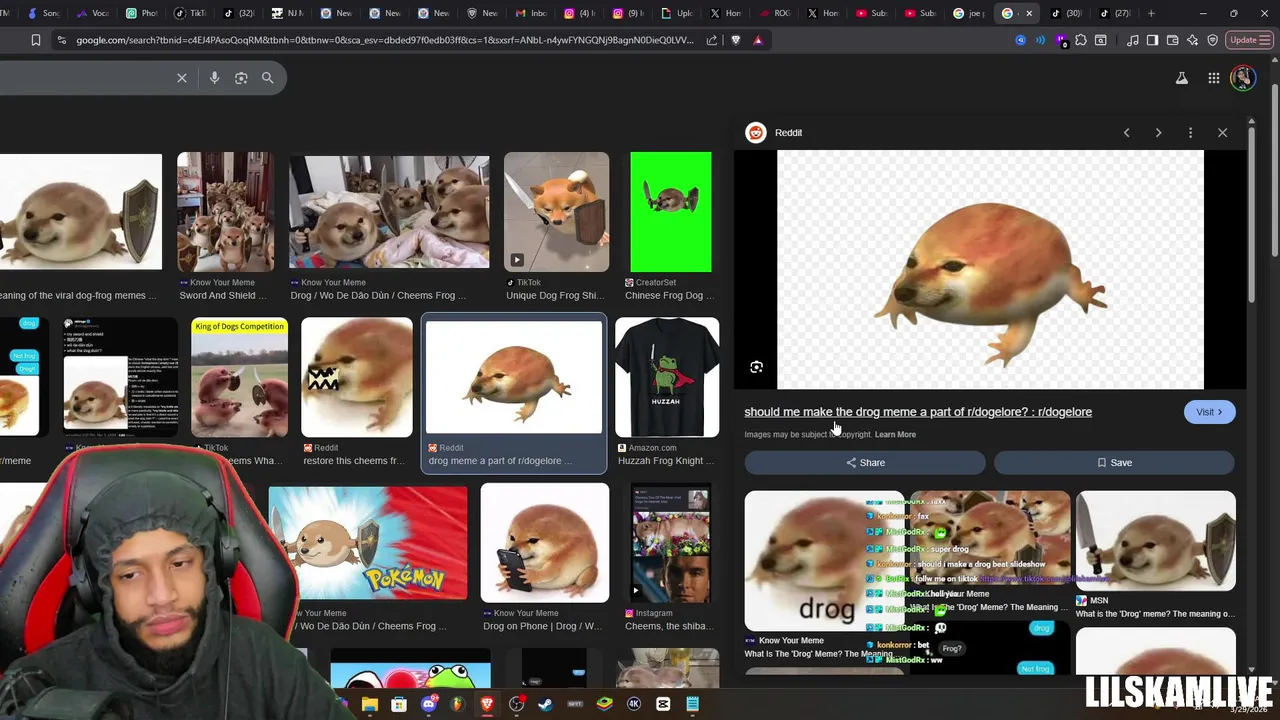1280x720 pixels.
Task: Open CapCut from taskbar
Action: coord(663,704)
